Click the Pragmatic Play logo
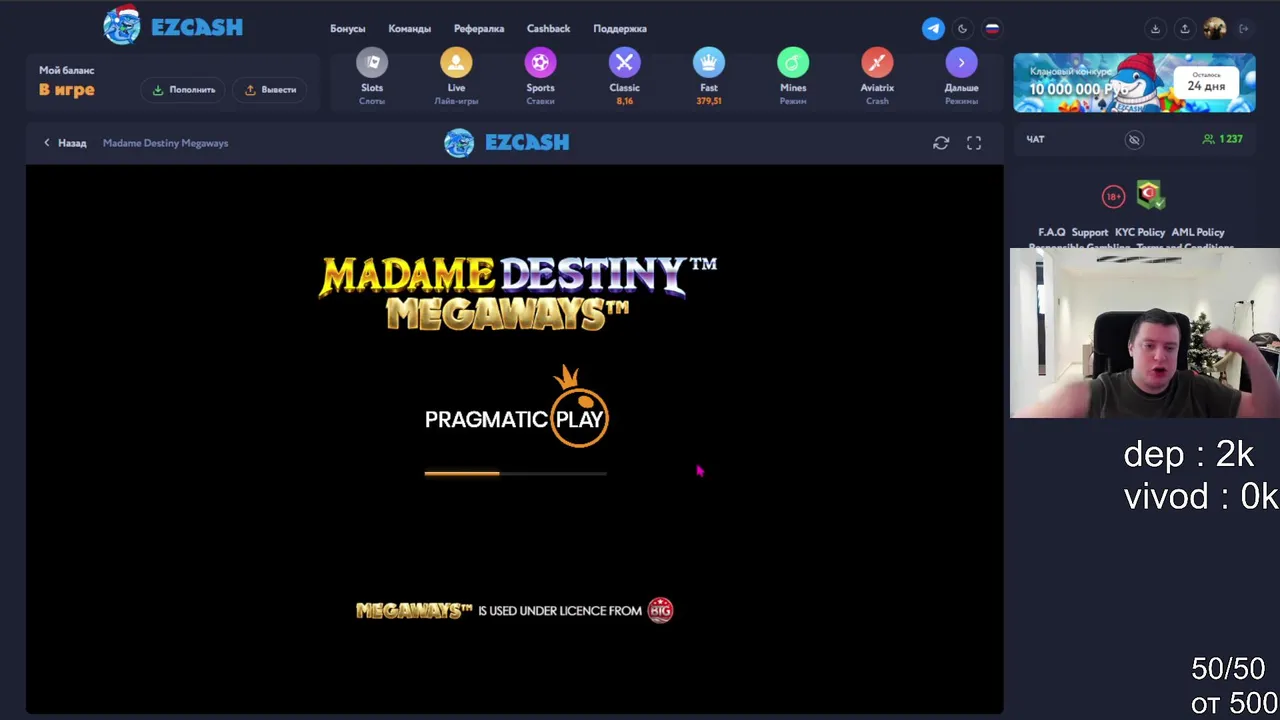This screenshot has height=720, width=1280. pos(516,407)
